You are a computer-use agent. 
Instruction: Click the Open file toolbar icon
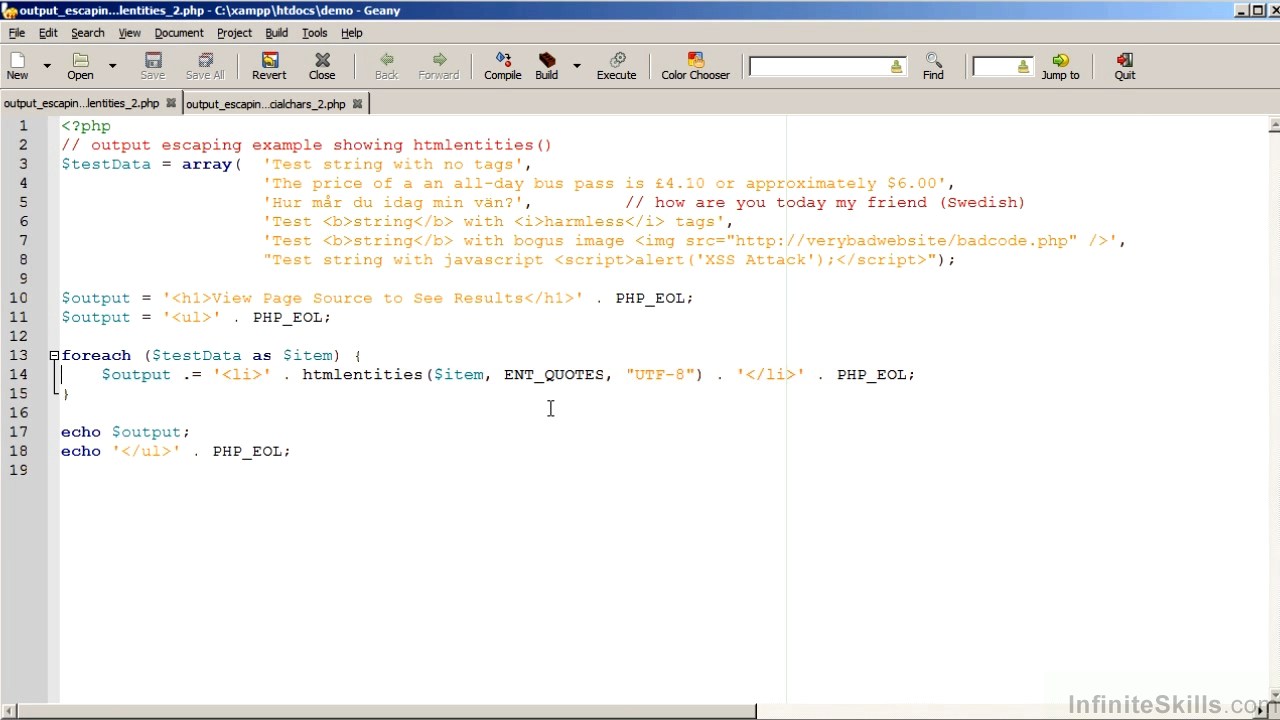[80, 66]
